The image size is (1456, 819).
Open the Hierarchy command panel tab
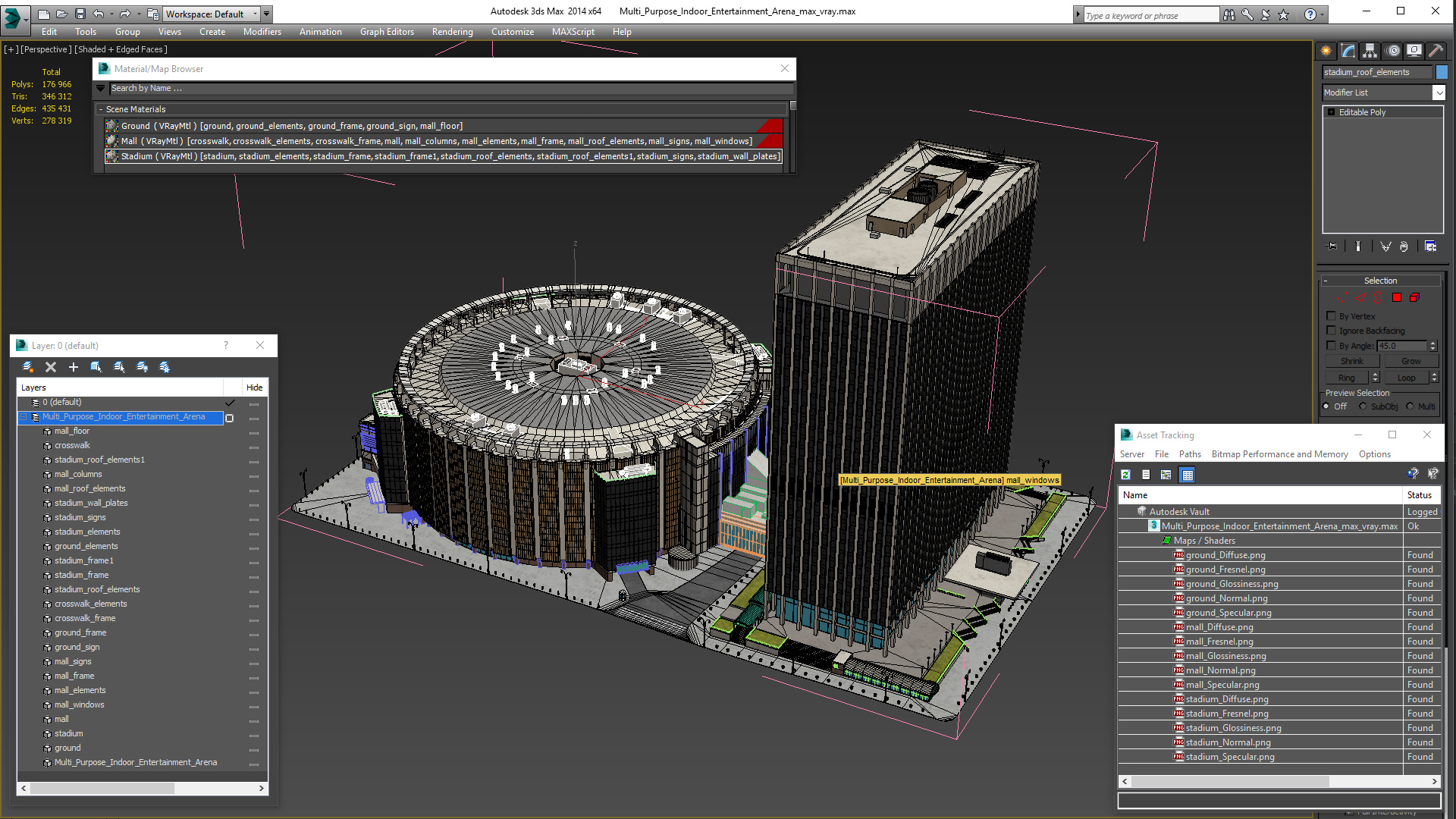click(1370, 51)
